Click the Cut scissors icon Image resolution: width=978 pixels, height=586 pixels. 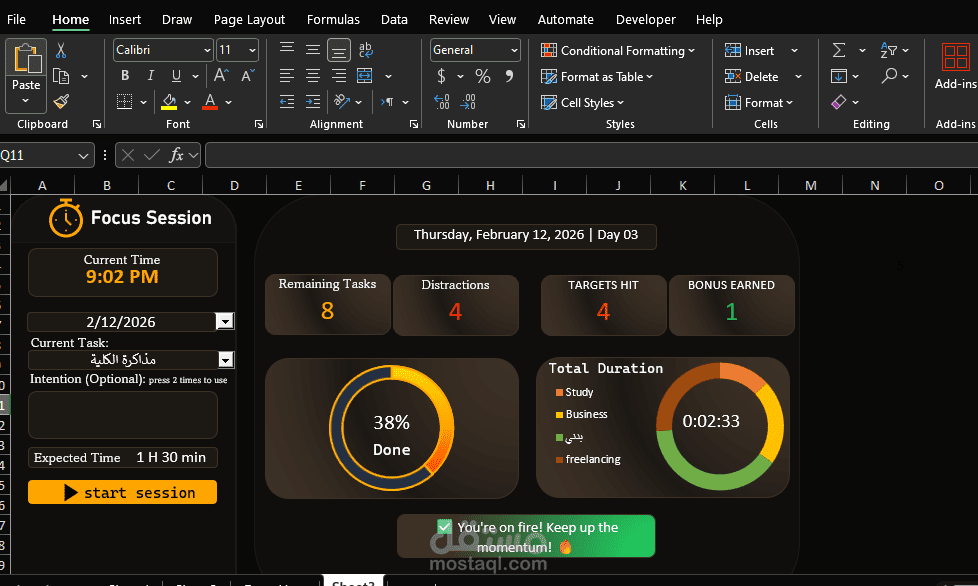coord(61,50)
